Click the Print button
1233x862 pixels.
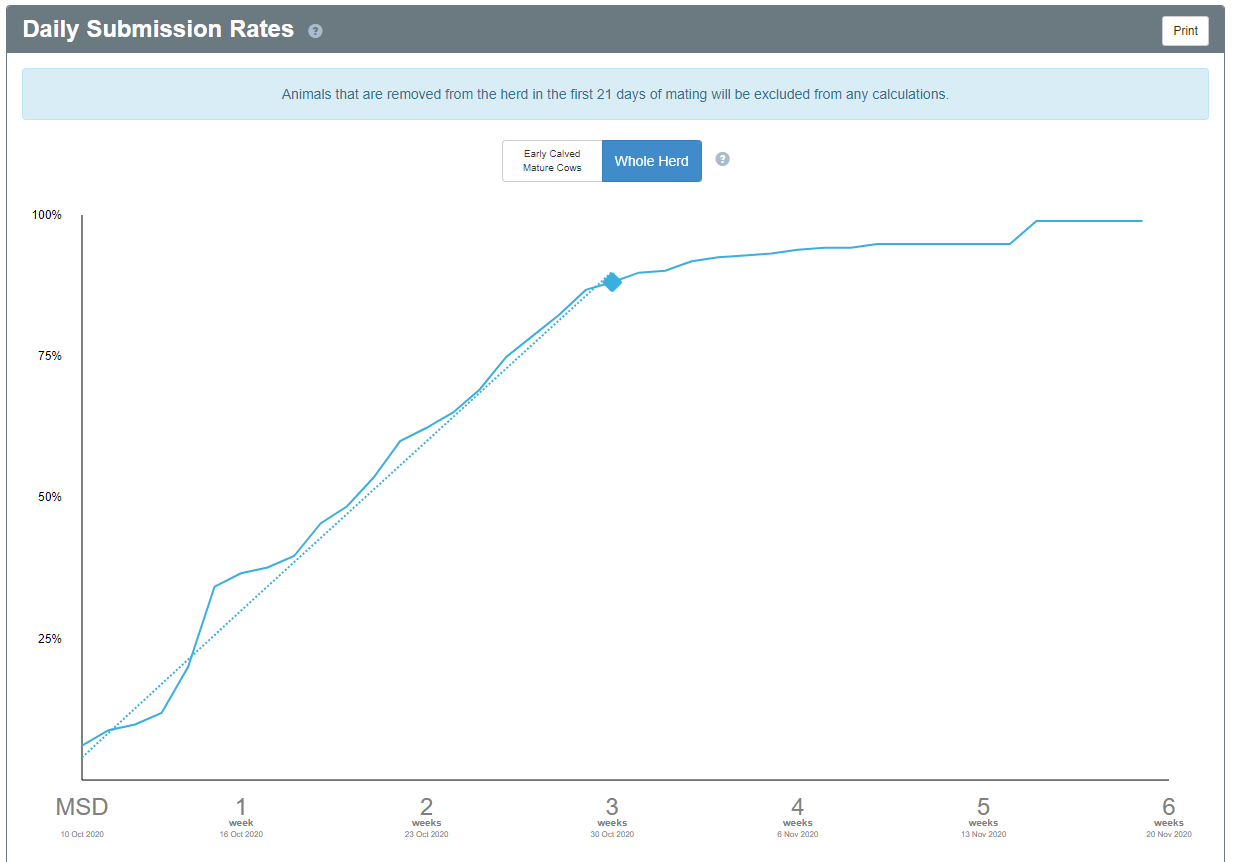[1185, 31]
